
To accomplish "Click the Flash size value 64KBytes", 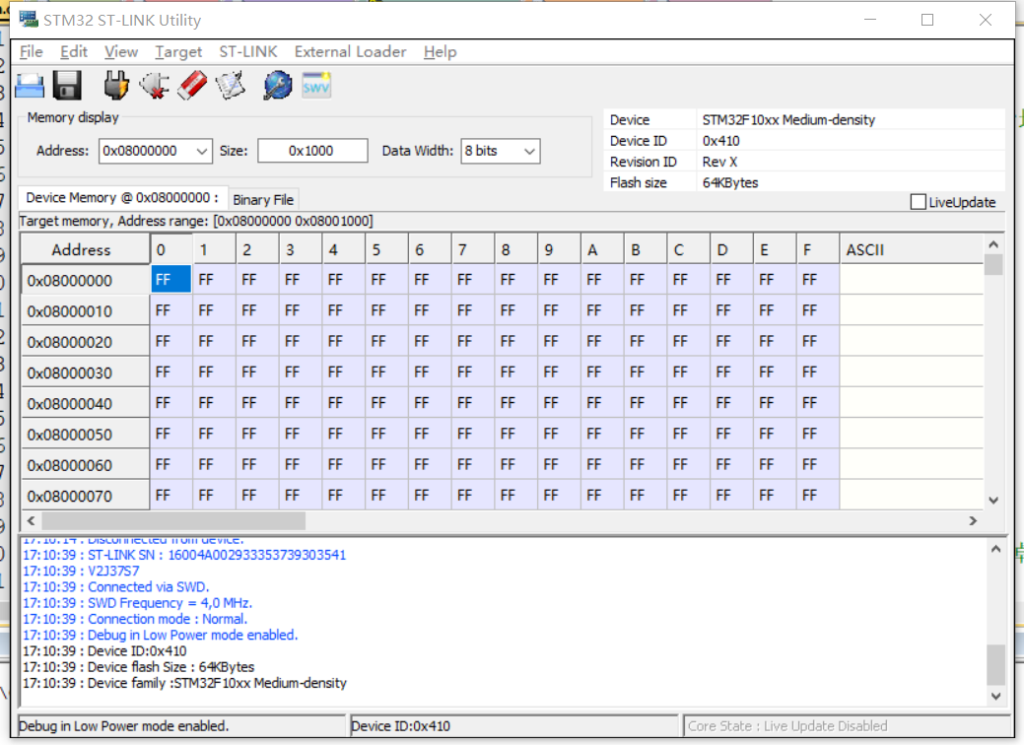I will pyautogui.click(x=730, y=182).
